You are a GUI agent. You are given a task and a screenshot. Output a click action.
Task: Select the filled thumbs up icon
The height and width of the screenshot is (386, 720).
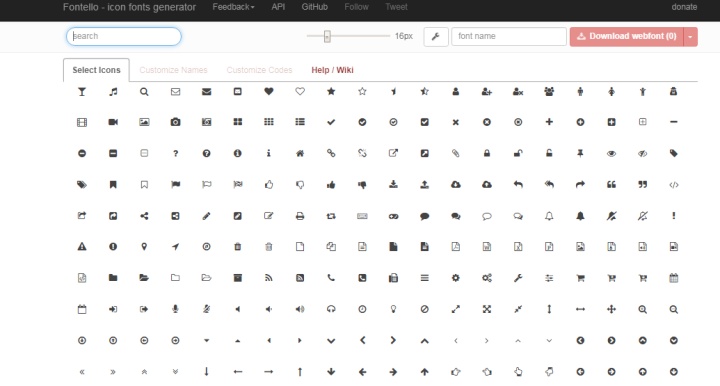[x=331, y=185]
